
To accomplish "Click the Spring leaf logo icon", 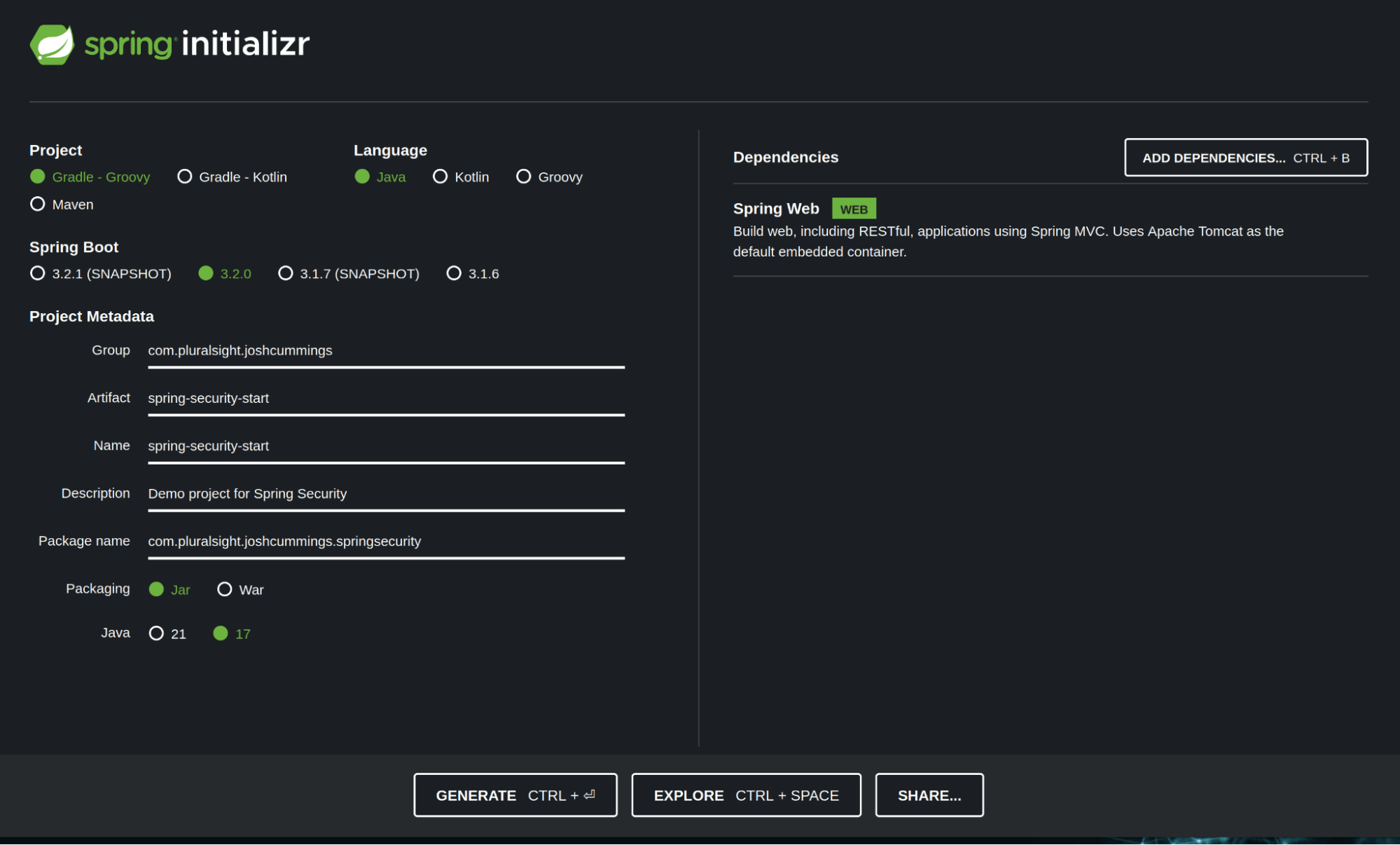I will tap(52, 45).
